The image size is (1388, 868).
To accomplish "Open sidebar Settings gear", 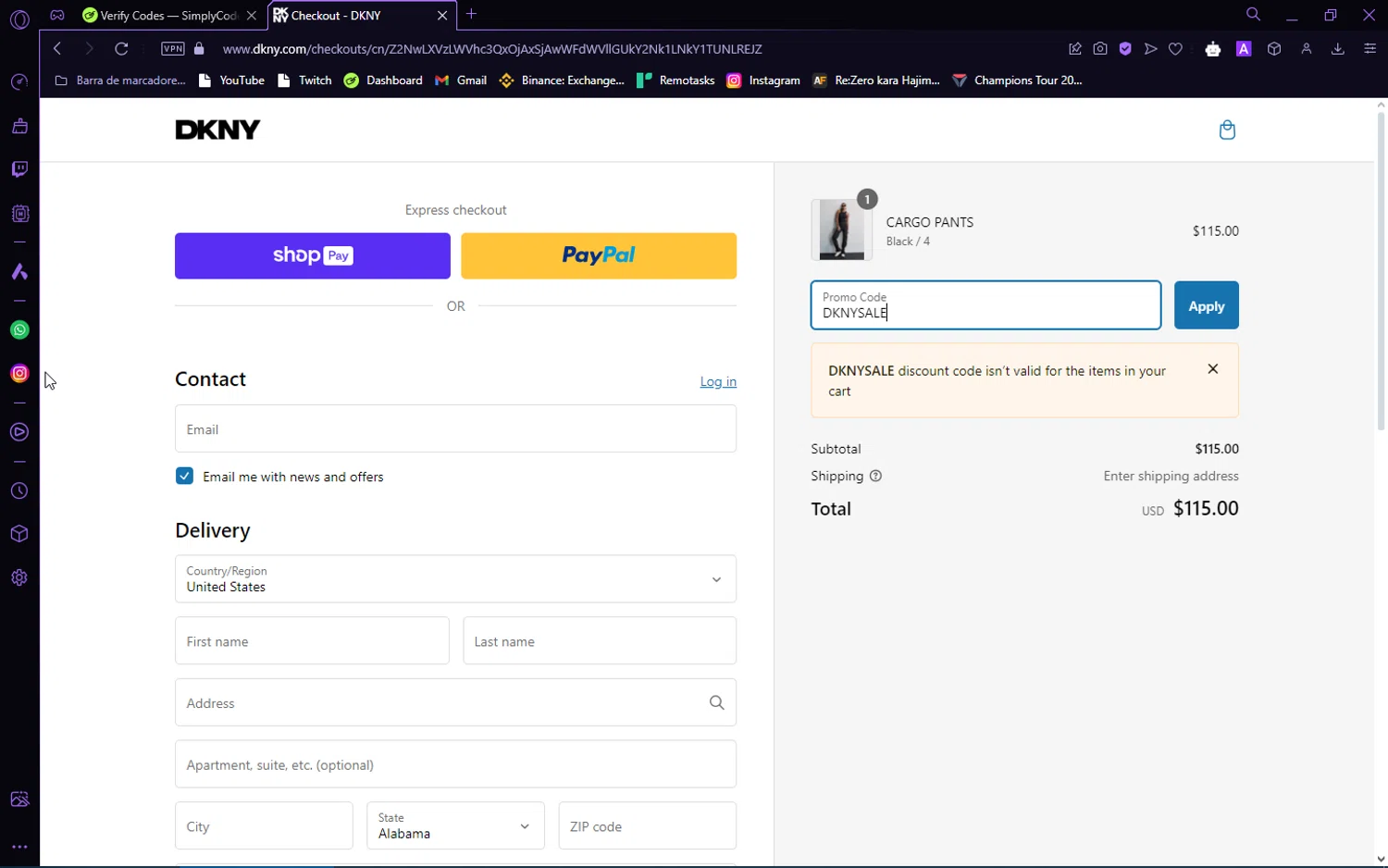I will [19, 577].
